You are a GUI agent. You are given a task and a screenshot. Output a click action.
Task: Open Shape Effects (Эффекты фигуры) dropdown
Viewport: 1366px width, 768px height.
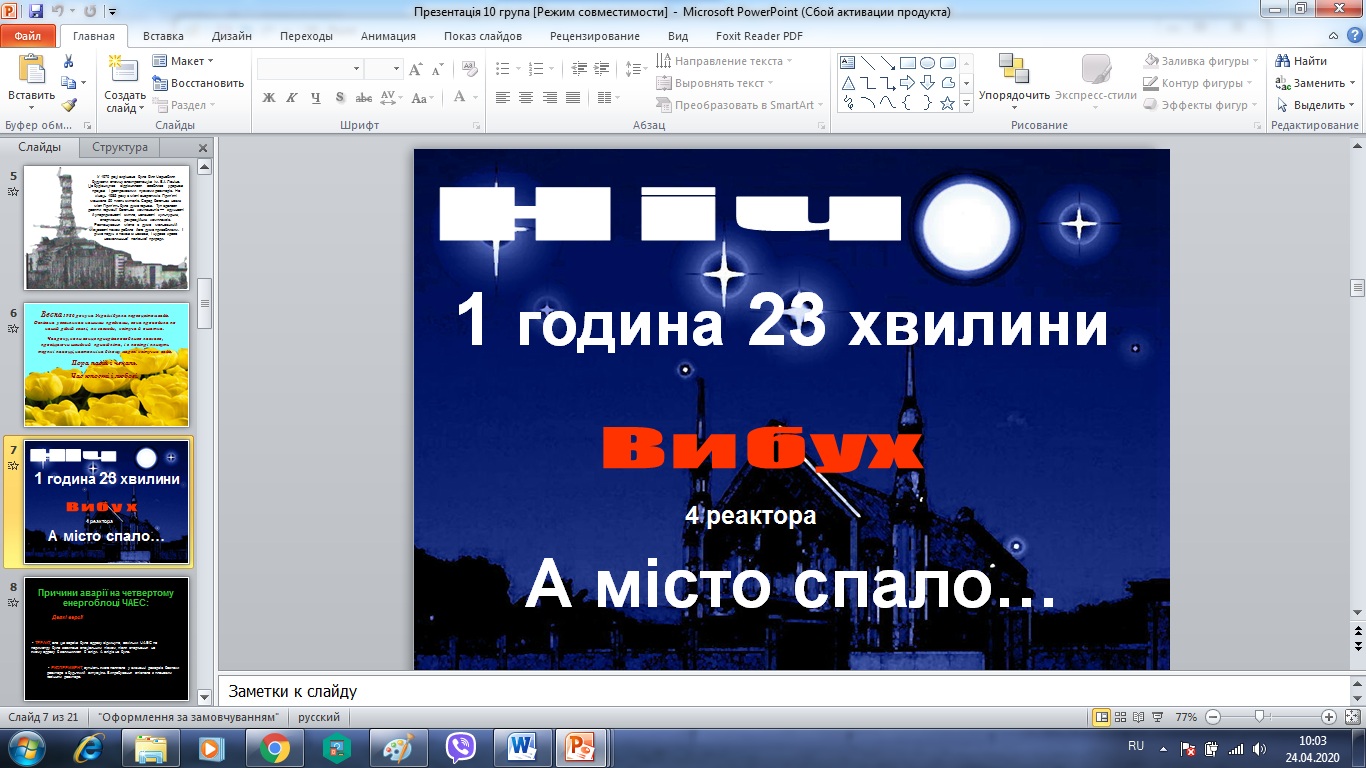[x=1201, y=105]
